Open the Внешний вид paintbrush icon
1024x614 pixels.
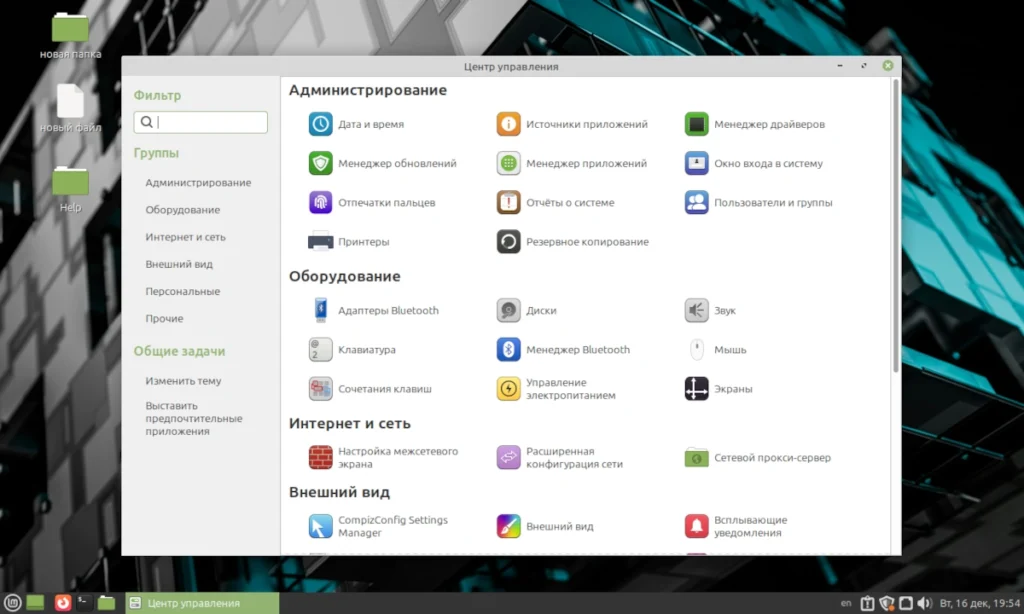508,526
